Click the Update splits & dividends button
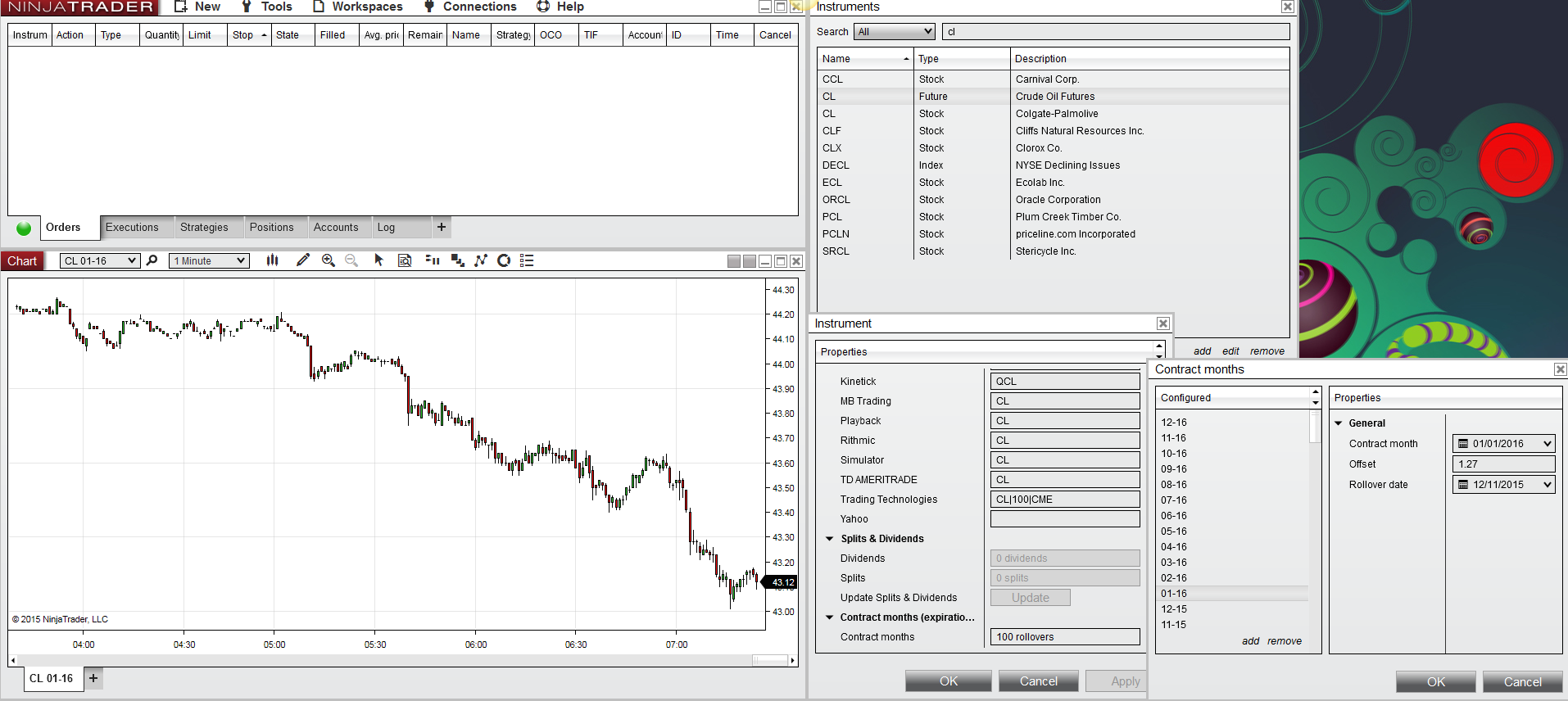This screenshot has height=701, width=1568. 1031,598
